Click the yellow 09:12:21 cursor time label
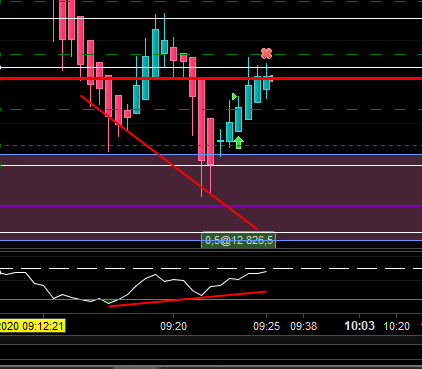Image resolution: width=422 pixels, height=369 pixels. [x=32, y=326]
